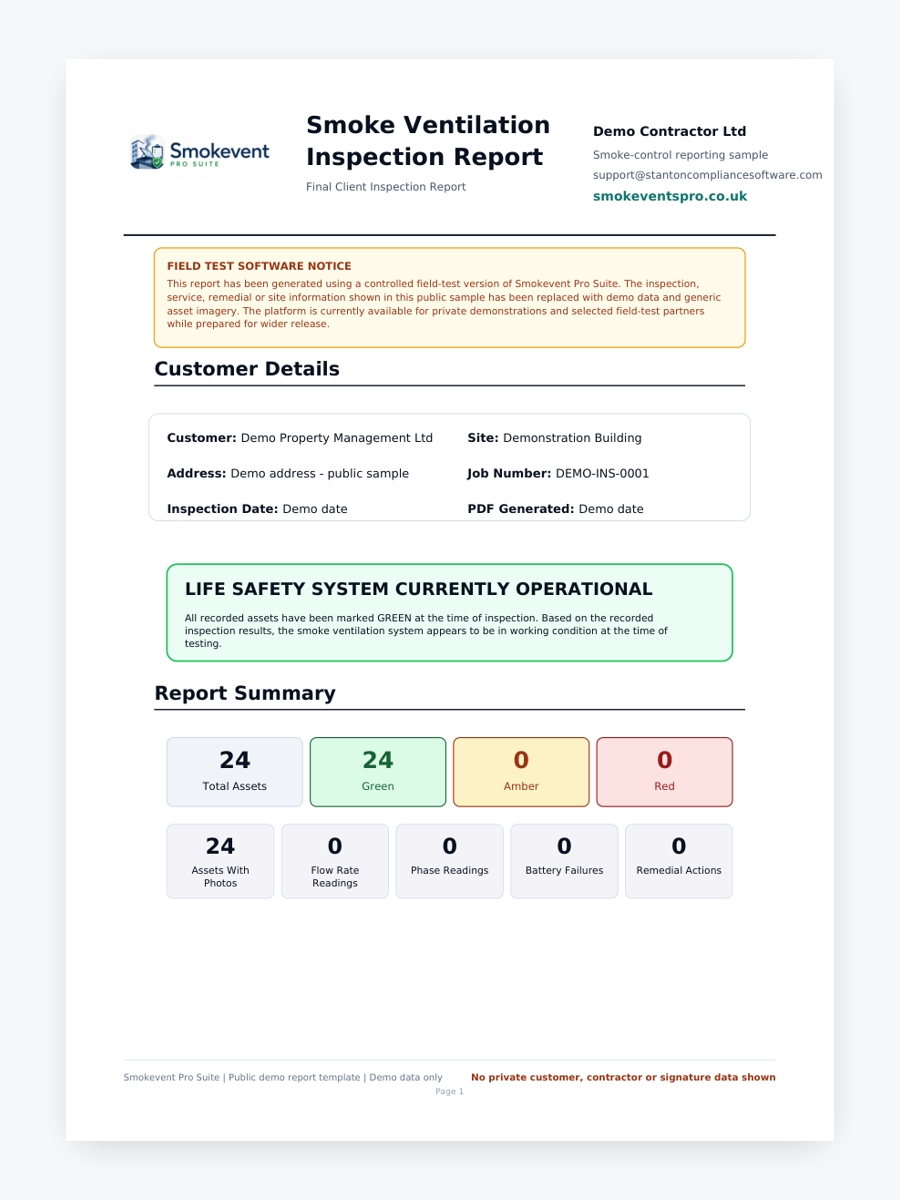Click the red No private customer data footer notice

tap(623, 1078)
